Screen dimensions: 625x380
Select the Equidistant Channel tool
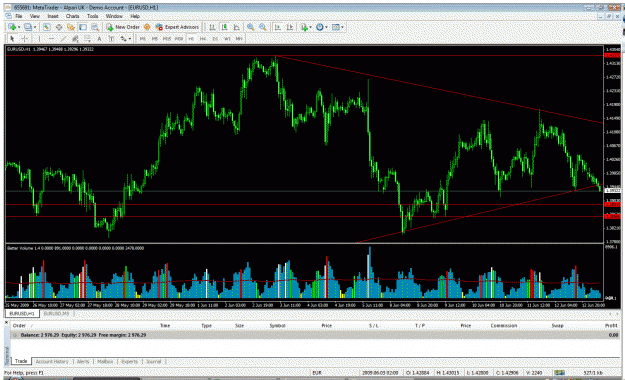click(x=75, y=39)
